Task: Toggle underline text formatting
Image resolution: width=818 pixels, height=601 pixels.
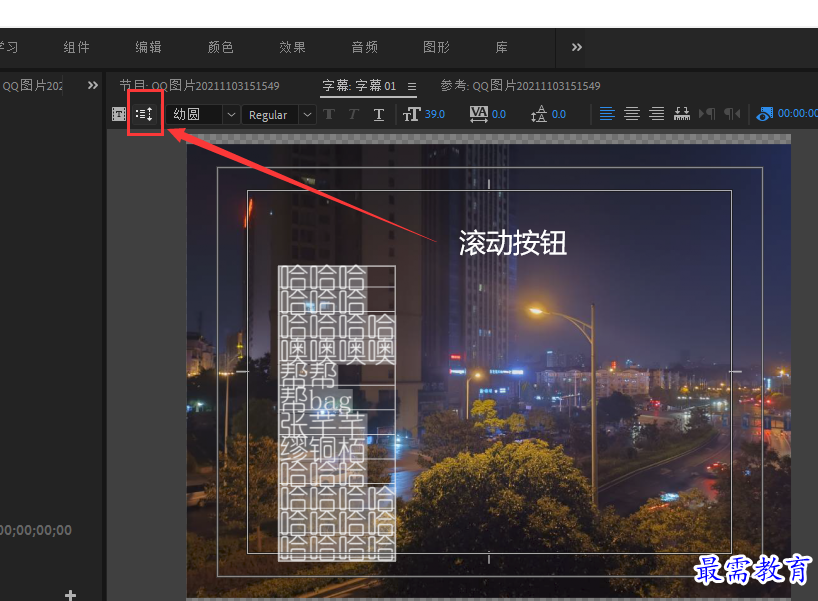Action: point(379,114)
